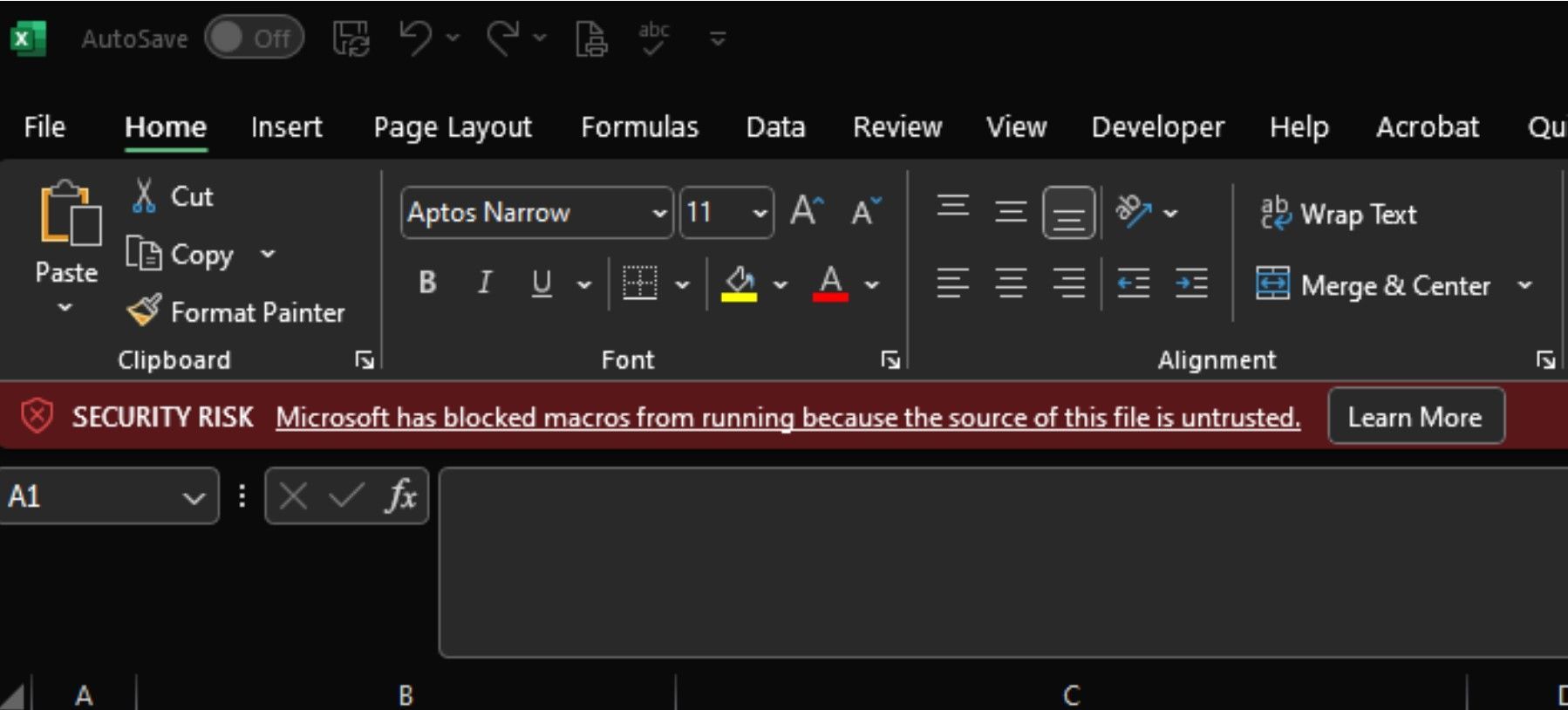Open the Font Color dropdown arrow
The width and height of the screenshot is (1568, 710).
click(x=872, y=284)
